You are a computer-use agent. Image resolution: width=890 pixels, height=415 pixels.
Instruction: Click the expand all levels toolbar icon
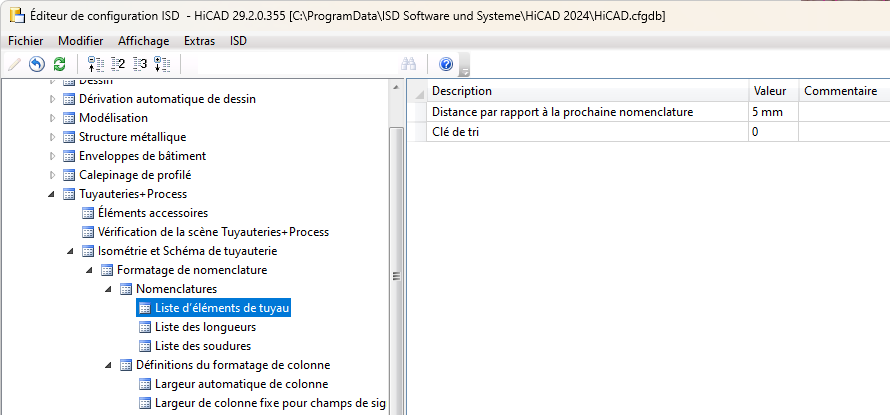click(x=162, y=64)
